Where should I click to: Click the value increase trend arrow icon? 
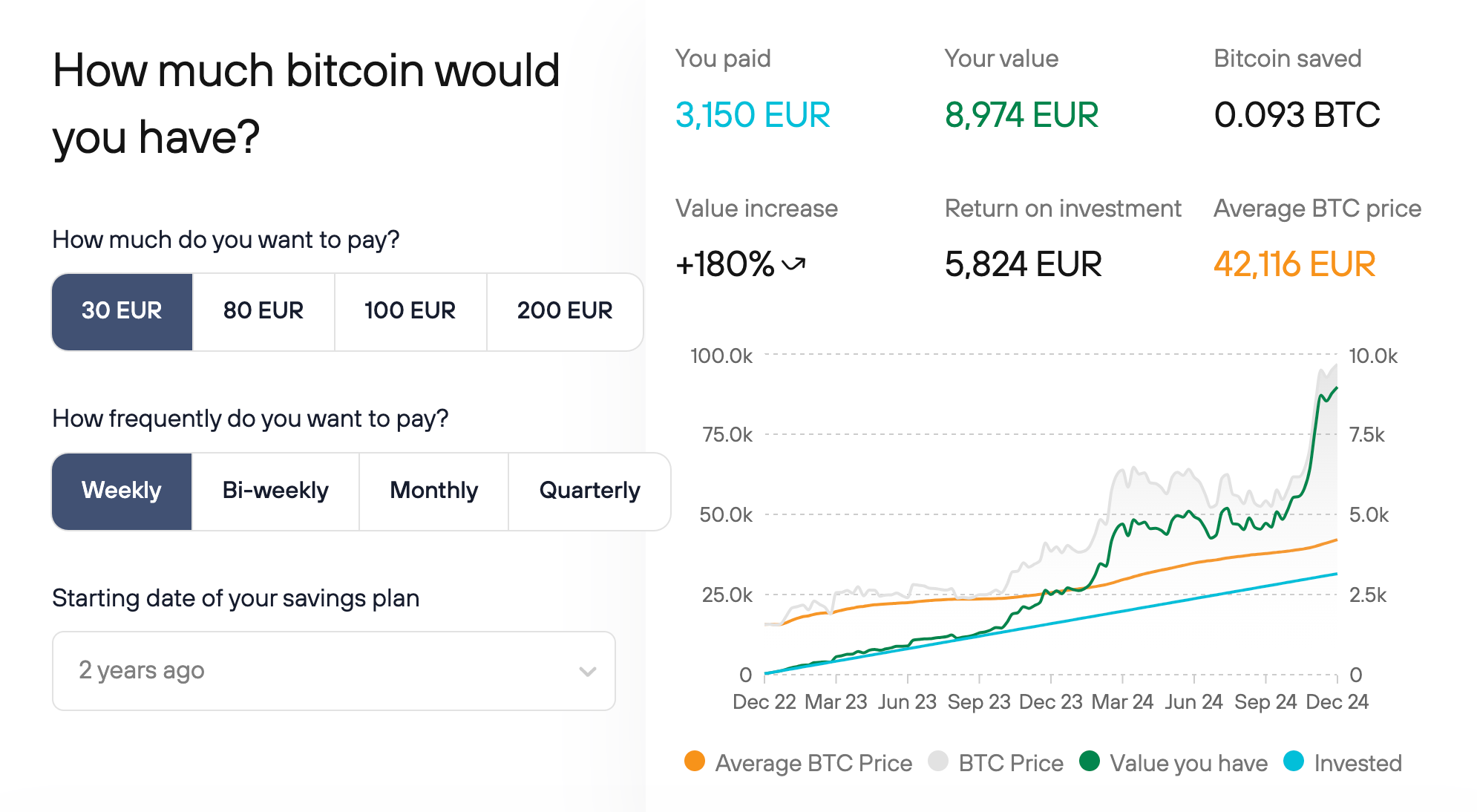pos(793,263)
